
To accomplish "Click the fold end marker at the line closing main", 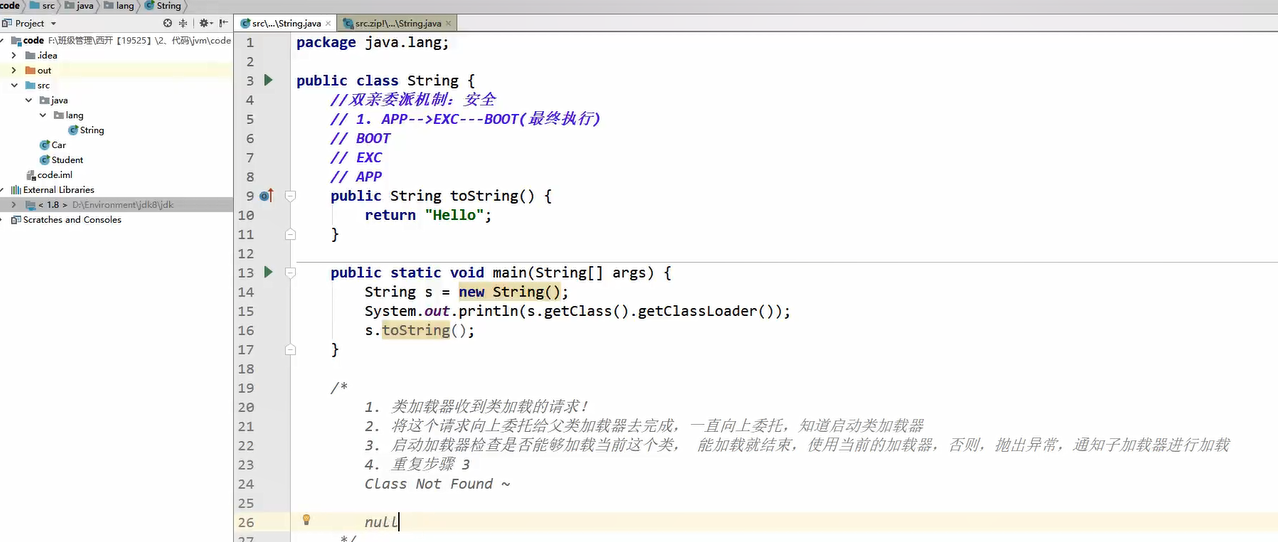I will [x=290, y=349].
